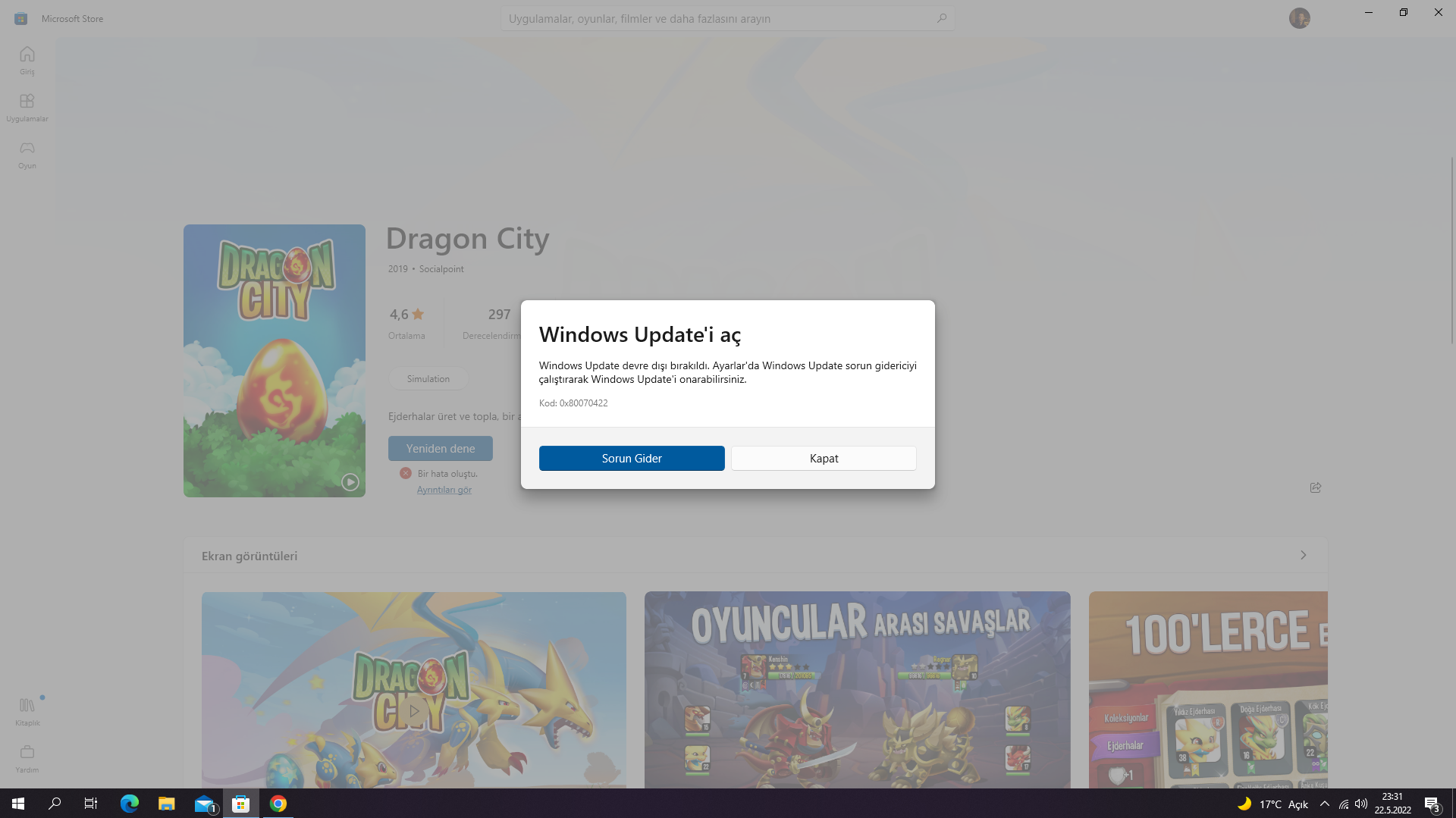Open Task View on taskbar
Viewport: 1456px width, 818px height.
[x=91, y=804]
